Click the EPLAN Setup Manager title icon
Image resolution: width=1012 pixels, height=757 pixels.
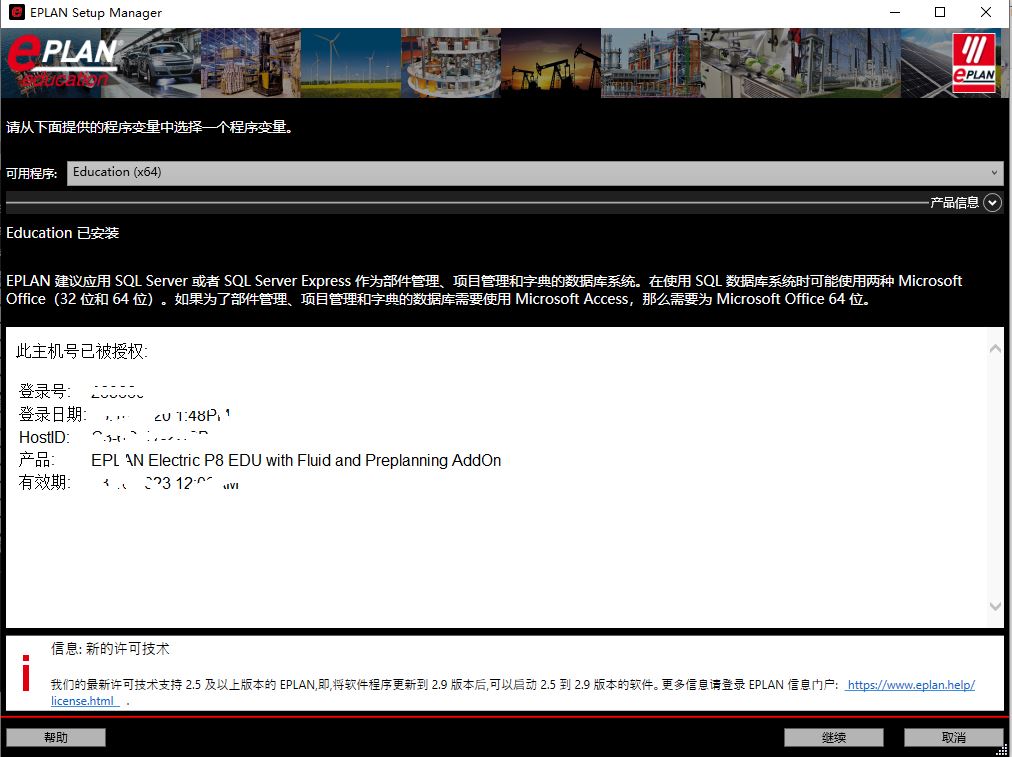pos(16,12)
